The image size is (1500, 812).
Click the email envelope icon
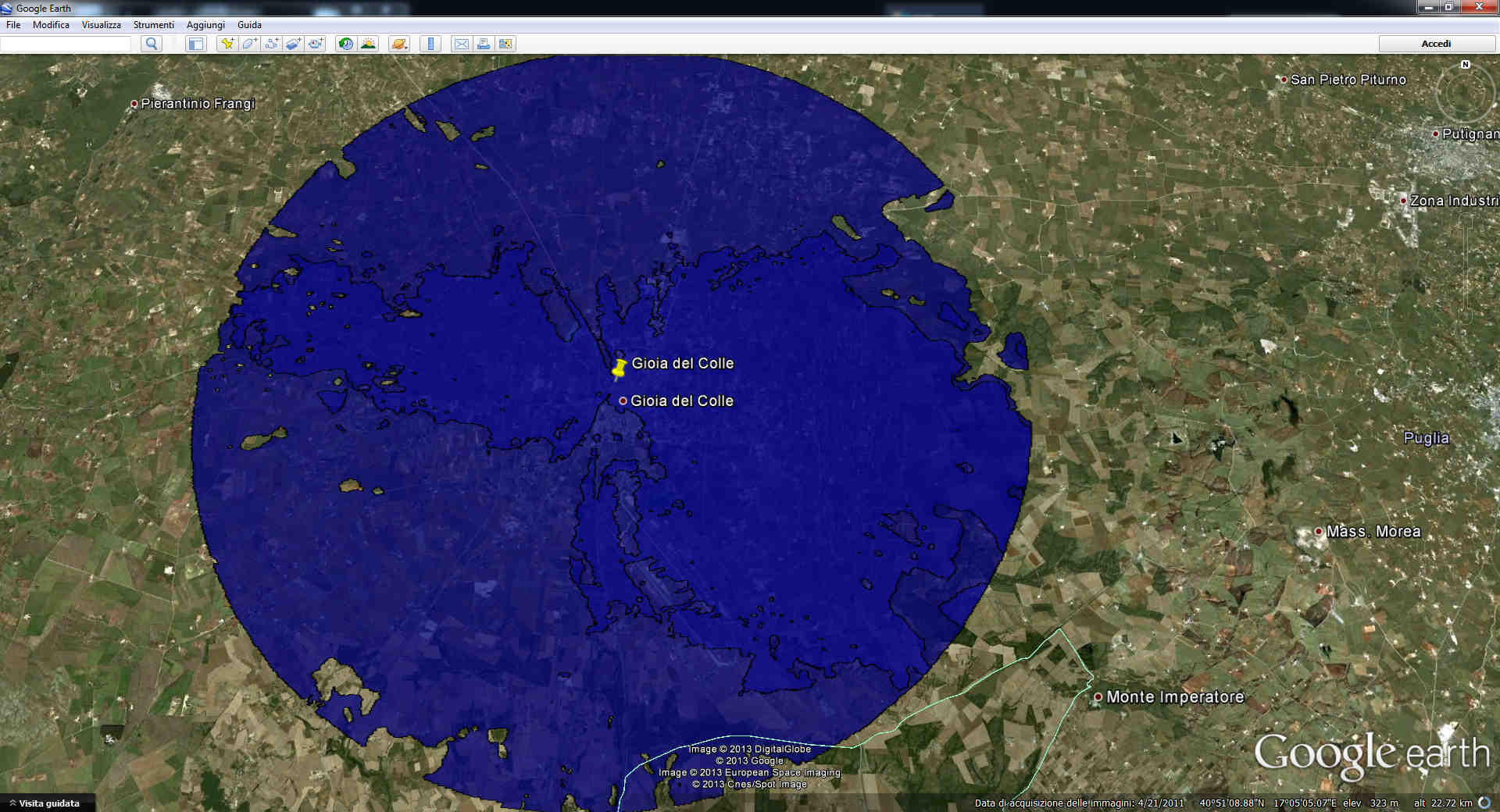[x=462, y=44]
